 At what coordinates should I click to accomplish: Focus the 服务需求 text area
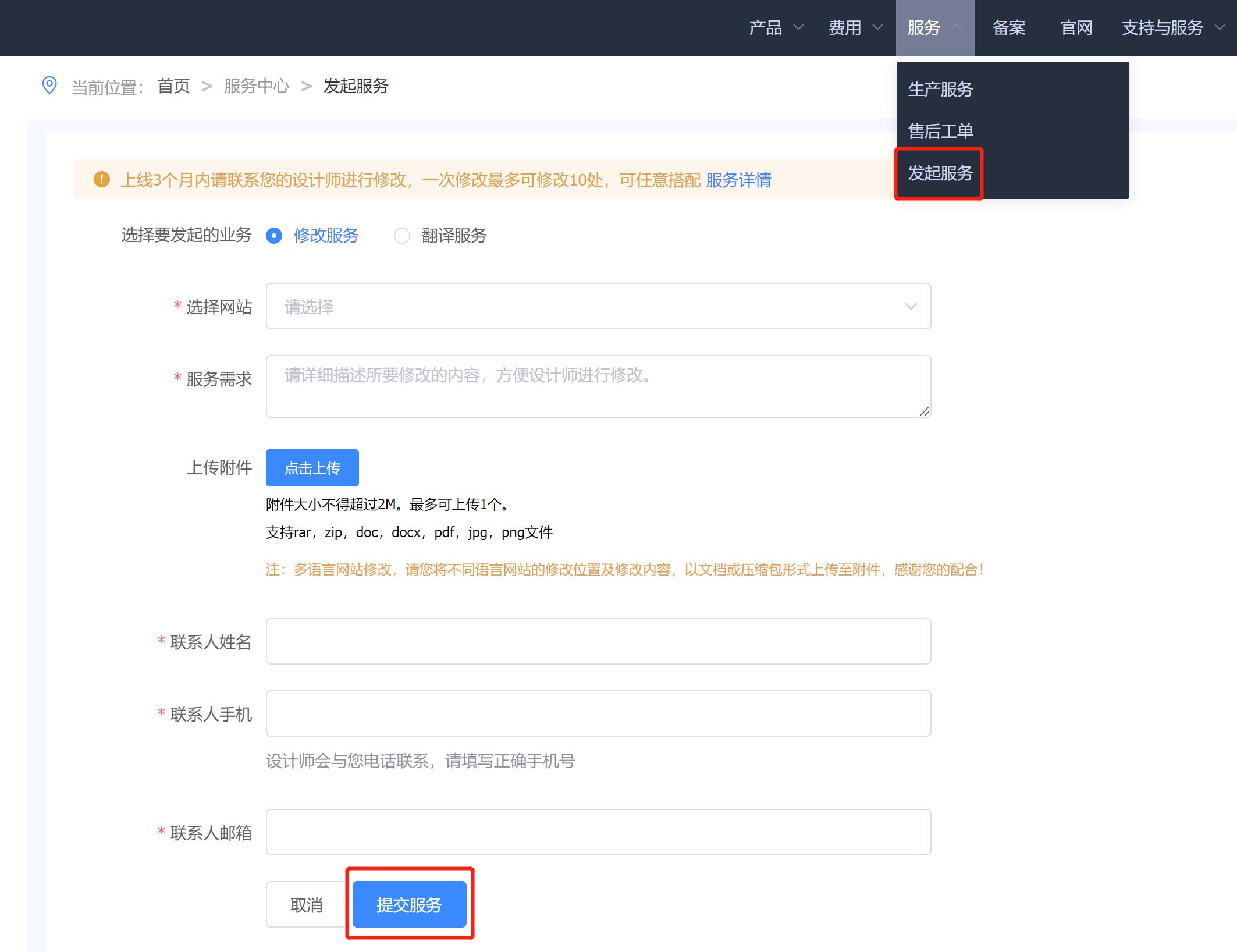598,386
